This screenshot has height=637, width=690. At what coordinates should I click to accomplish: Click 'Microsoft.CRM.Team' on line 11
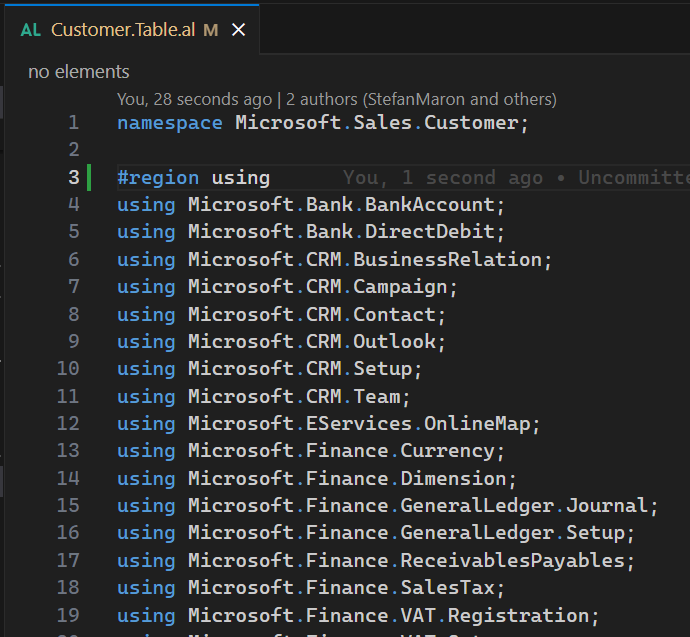tap(294, 396)
